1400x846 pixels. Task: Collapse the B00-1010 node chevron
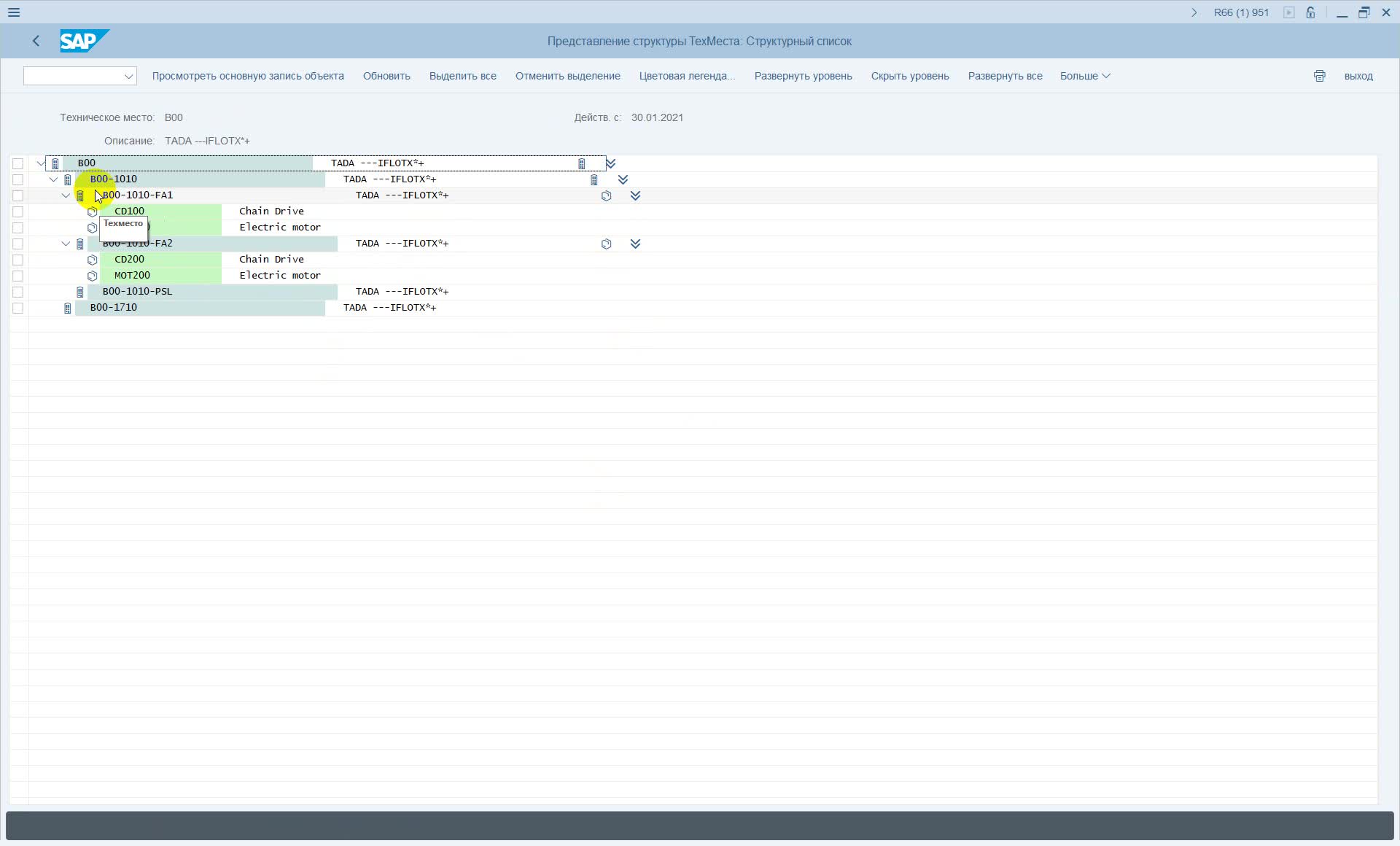53,179
